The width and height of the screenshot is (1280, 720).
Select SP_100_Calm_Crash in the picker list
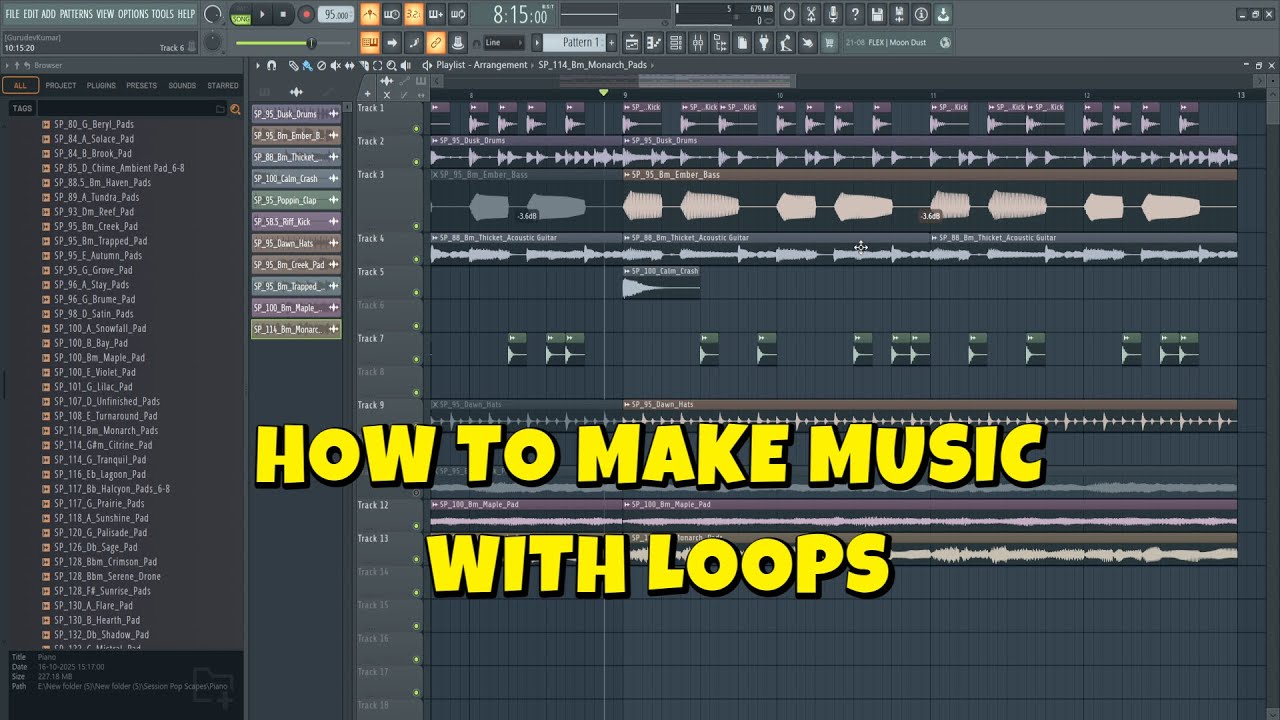tap(296, 179)
